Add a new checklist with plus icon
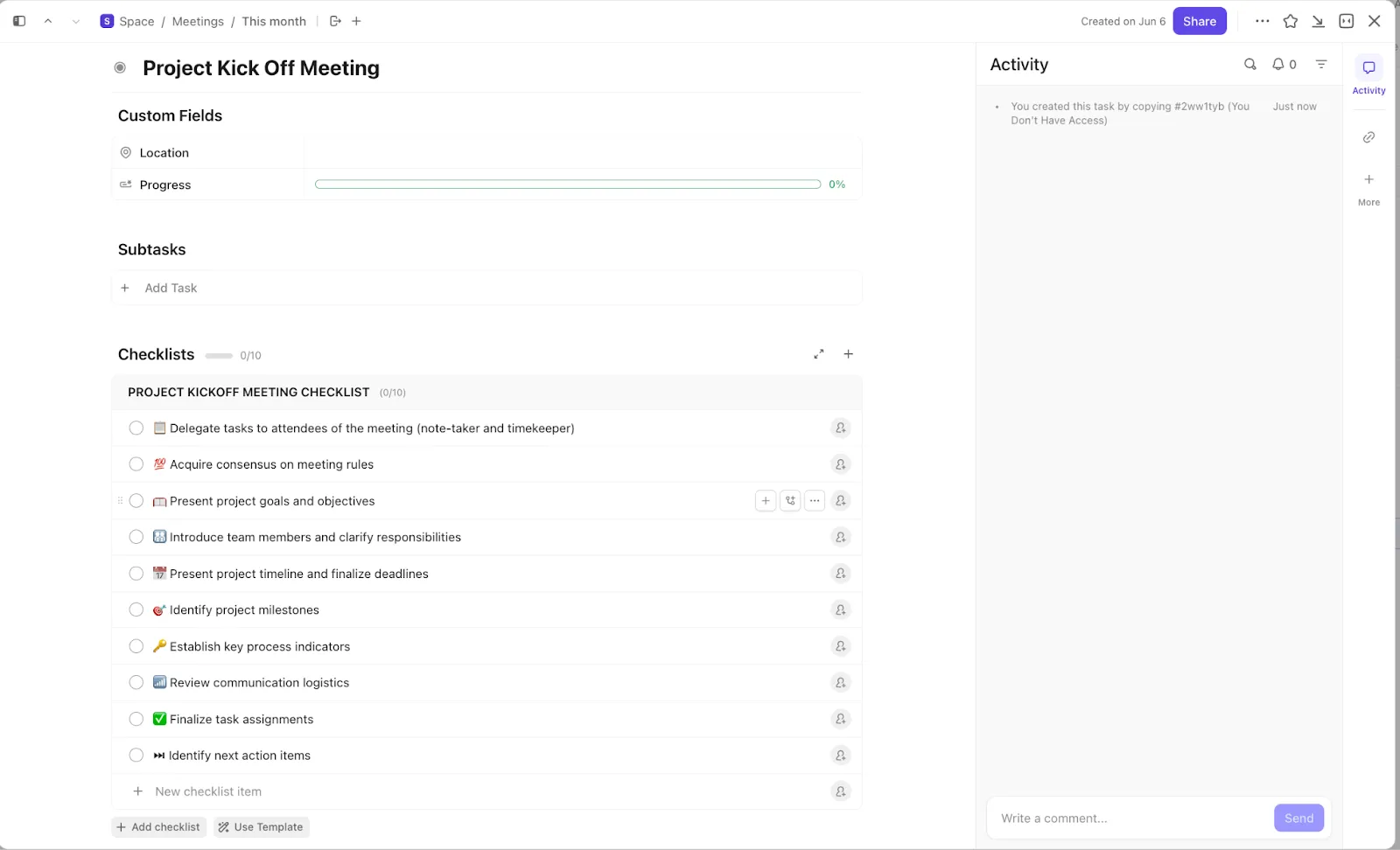Screen dimensions: 1400x850 pos(848,354)
